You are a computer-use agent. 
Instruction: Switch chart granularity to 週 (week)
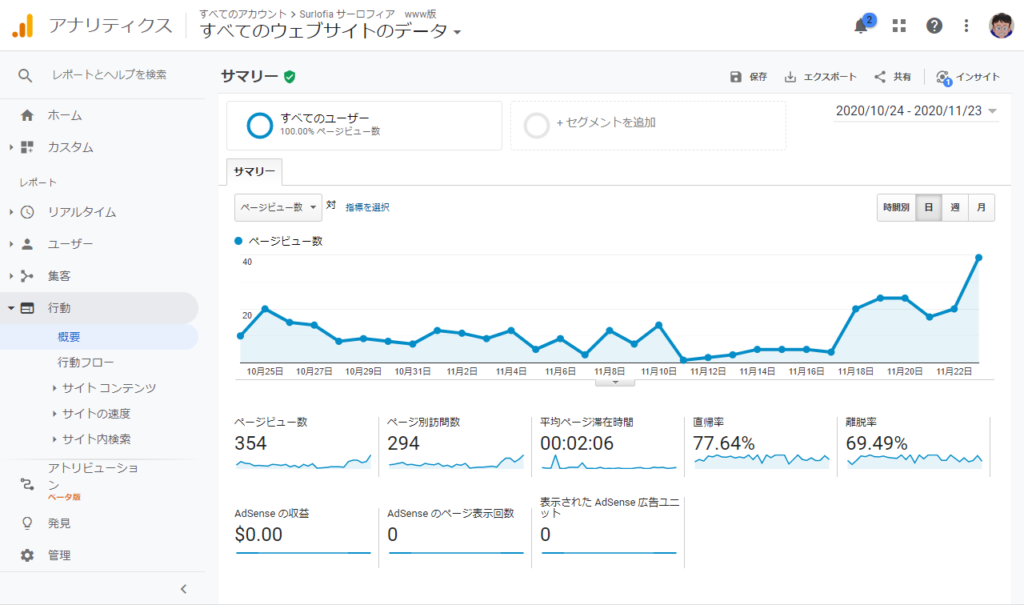click(x=957, y=206)
